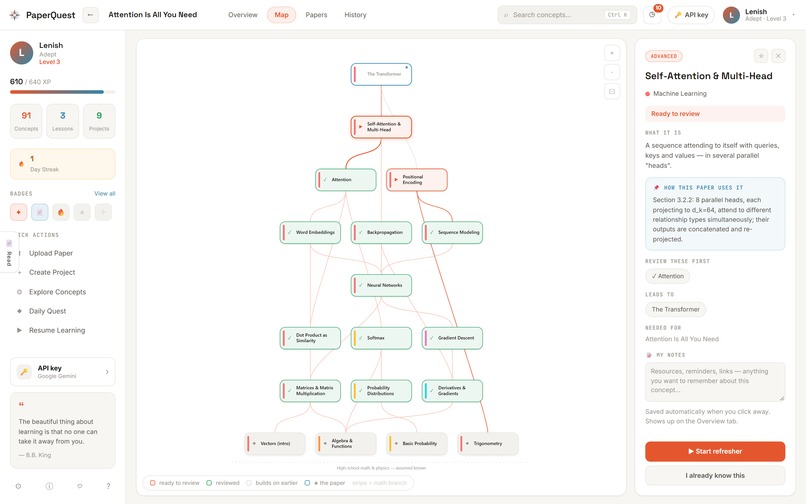806x504 pixels.
Task: Select the Trigonometry node
Action: pyautogui.click(x=488, y=443)
